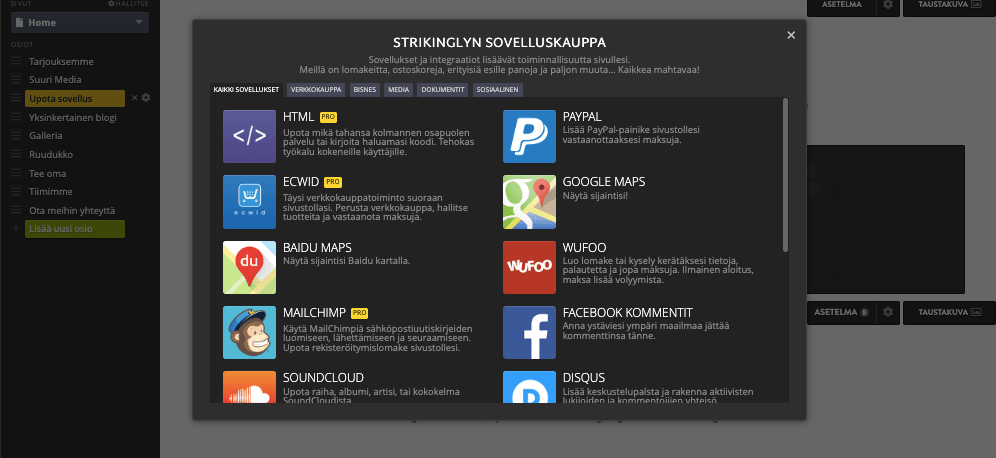This screenshot has width=996, height=458.
Task: Switch to Media tab
Action: 398,90
